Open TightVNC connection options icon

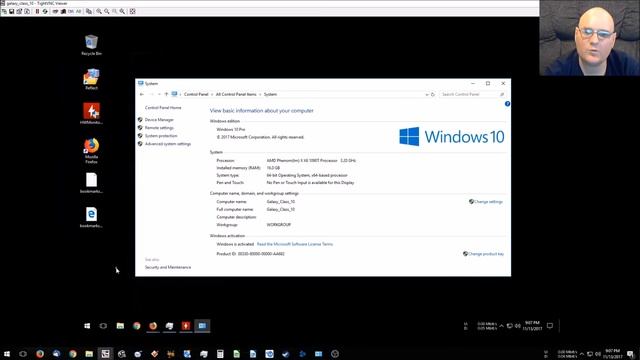19,11
